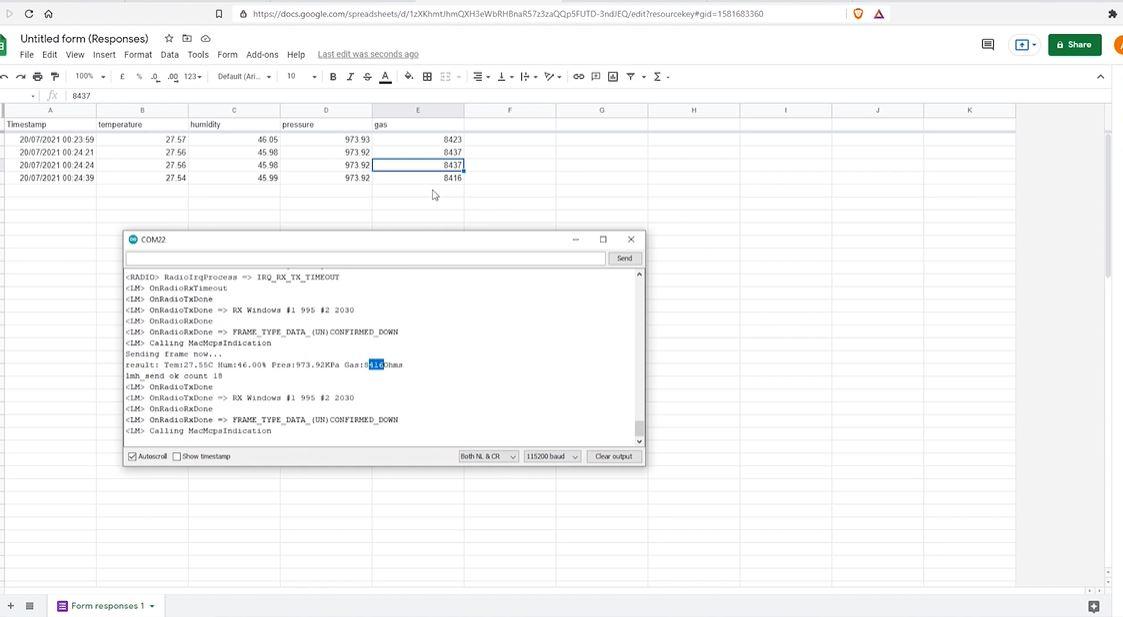
Task: Increase decimal places in toolbar
Action: pyautogui.click(x=173, y=77)
